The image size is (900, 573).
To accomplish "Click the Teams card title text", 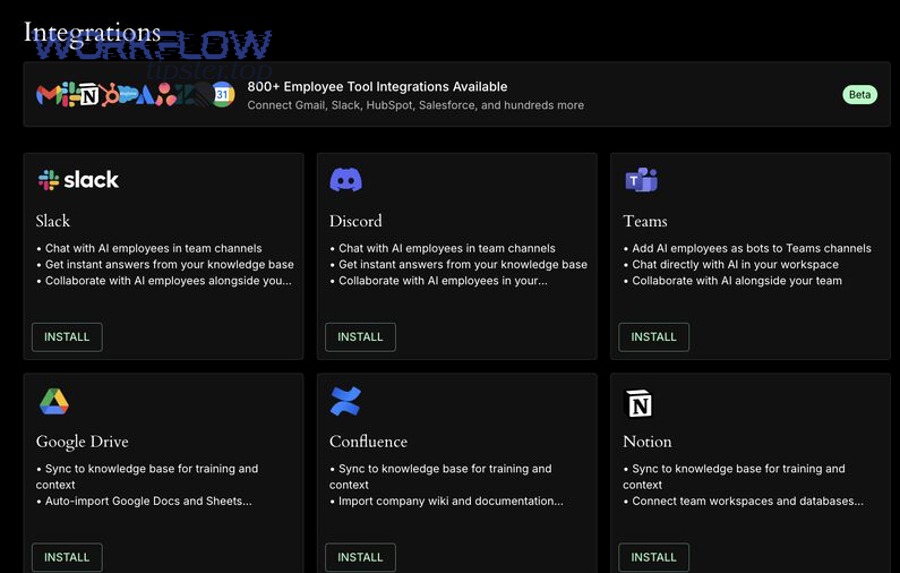I will click(645, 221).
